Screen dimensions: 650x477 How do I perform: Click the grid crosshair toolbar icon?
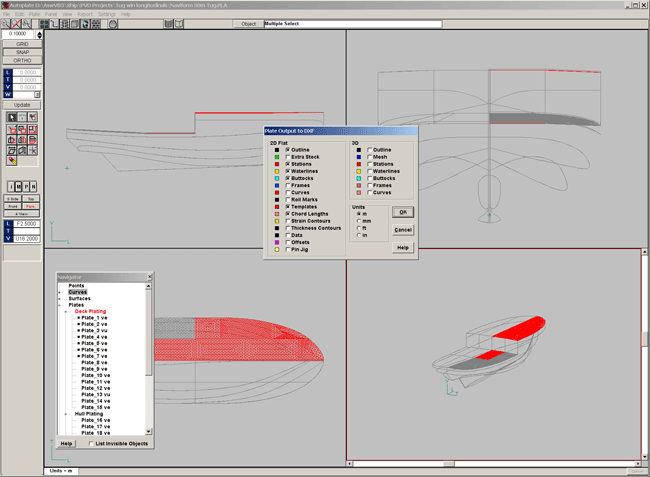(44, 24)
